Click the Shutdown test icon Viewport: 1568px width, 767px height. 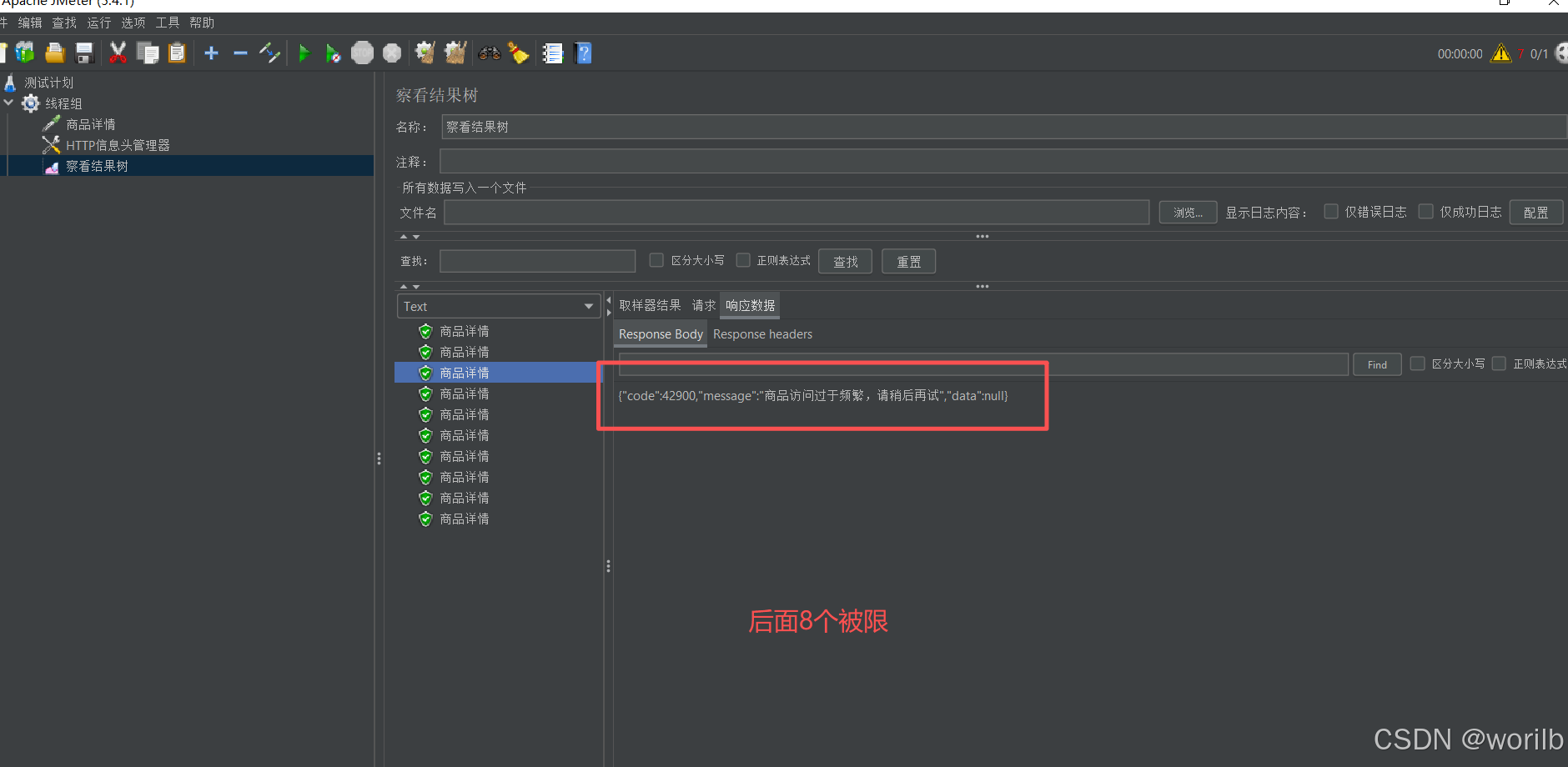click(x=392, y=53)
